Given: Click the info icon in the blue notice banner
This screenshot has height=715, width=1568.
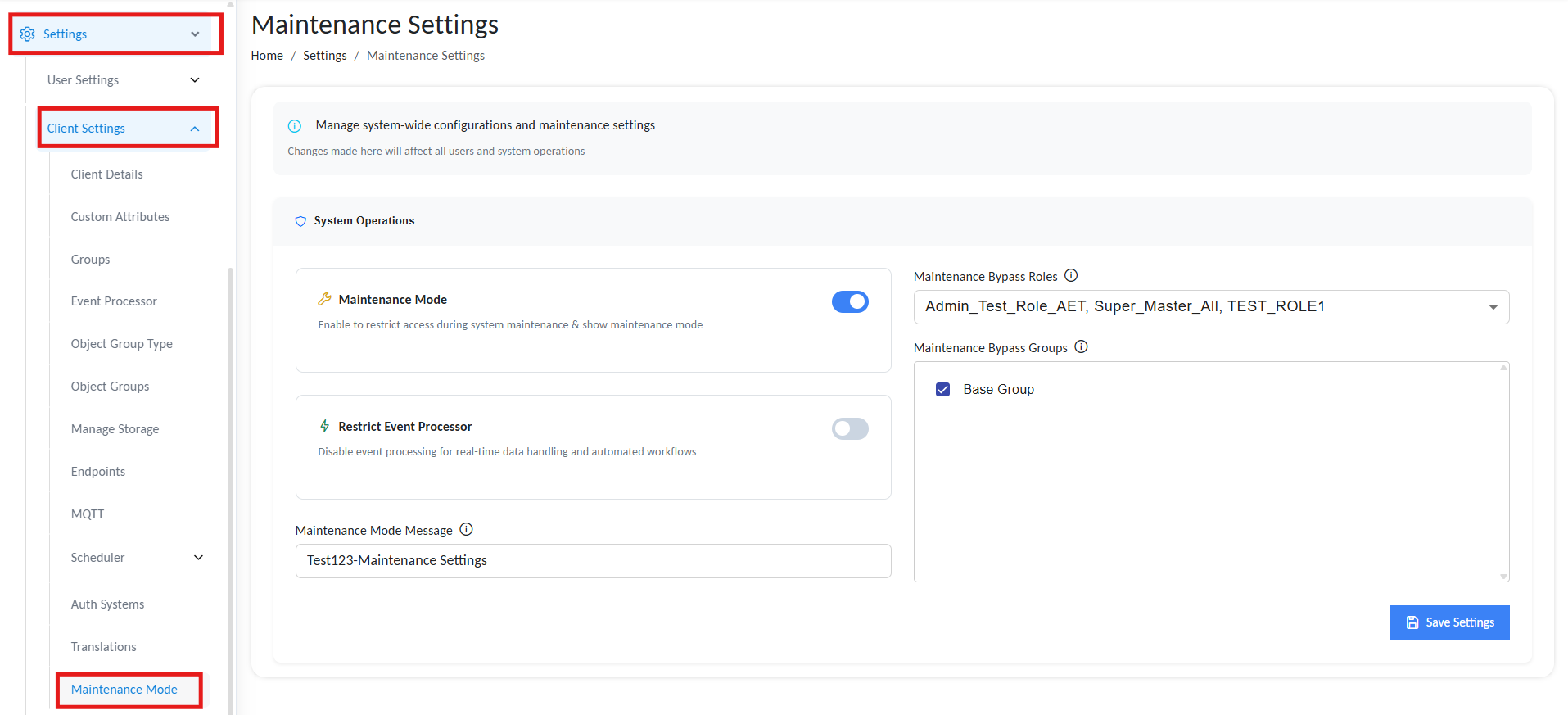Looking at the screenshot, I should pyautogui.click(x=295, y=126).
